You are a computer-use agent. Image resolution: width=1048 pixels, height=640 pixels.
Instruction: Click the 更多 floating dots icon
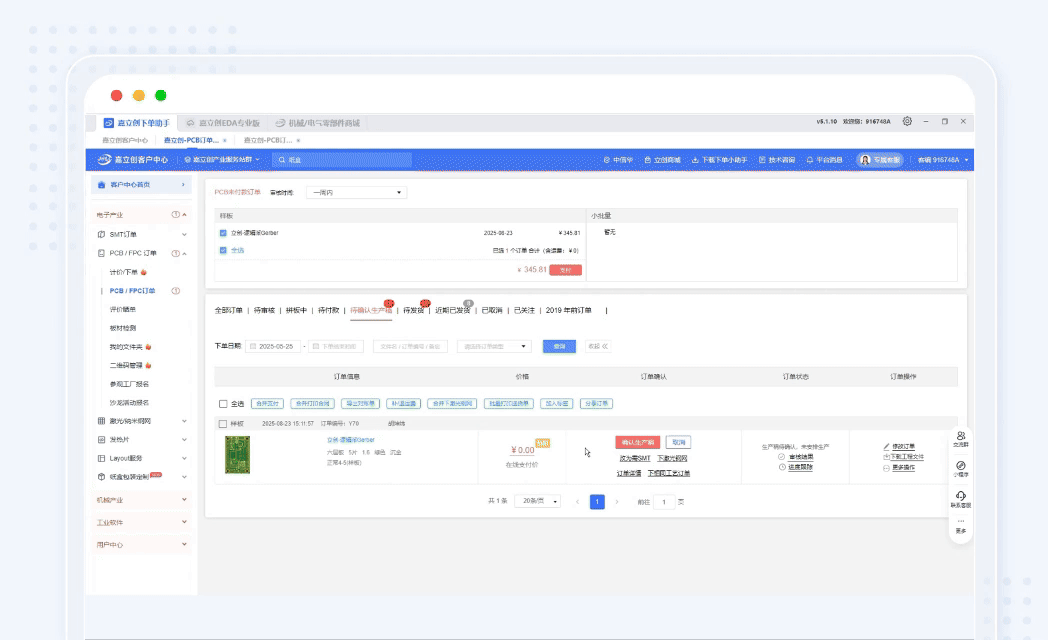pyautogui.click(x=960, y=521)
